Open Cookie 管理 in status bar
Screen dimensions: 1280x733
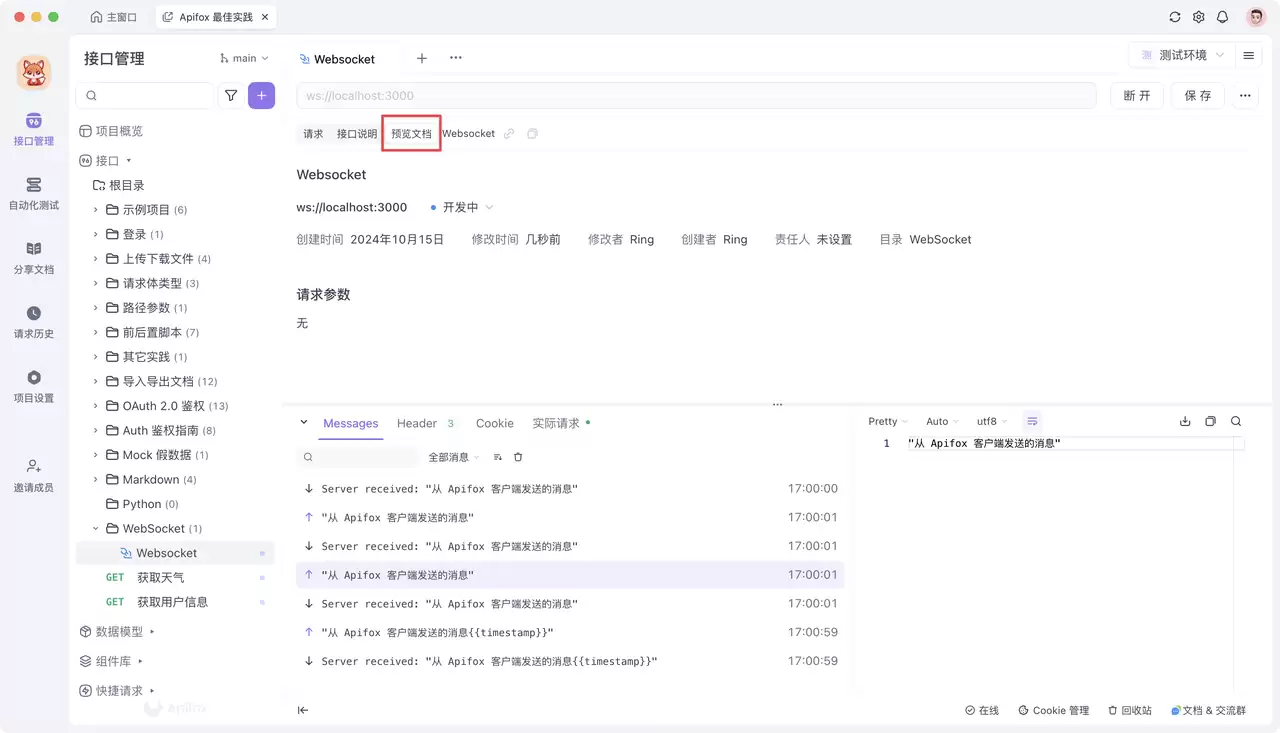[x=1053, y=710]
